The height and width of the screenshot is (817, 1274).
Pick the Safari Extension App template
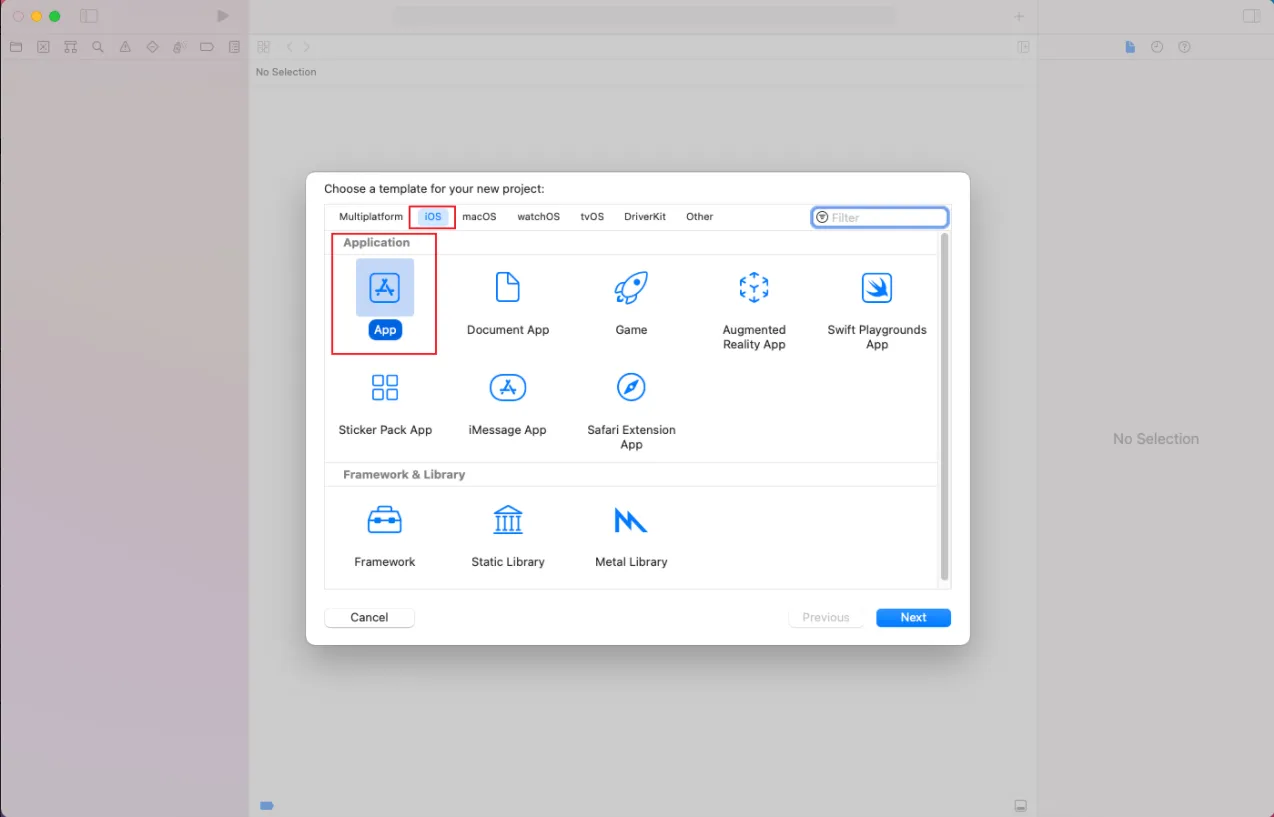tap(631, 411)
